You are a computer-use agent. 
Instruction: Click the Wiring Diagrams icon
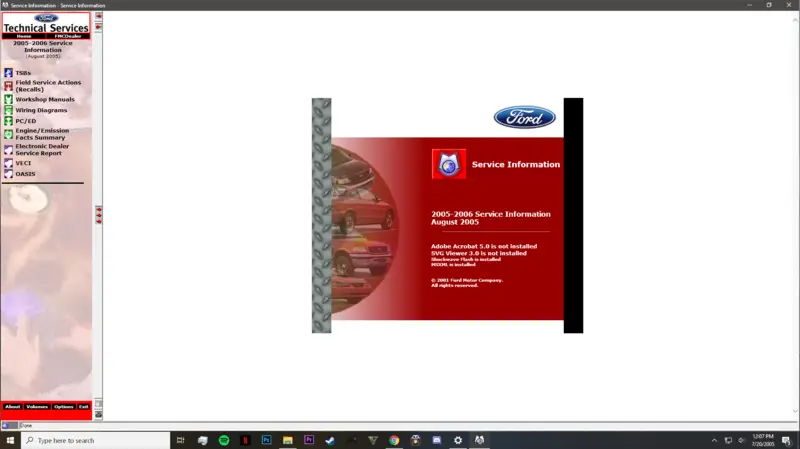coord(8,110)
